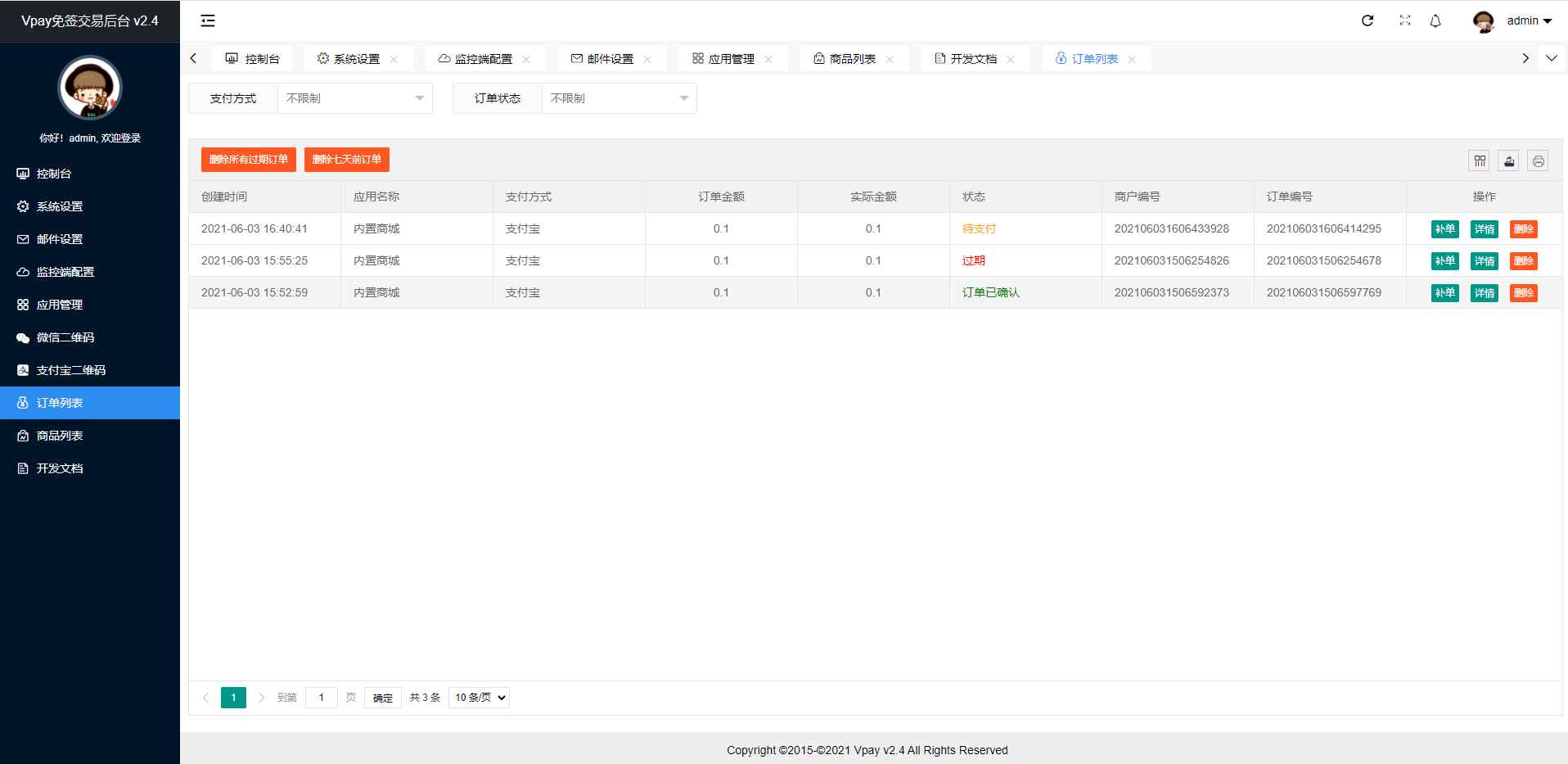
Task: Open 支付宝二维码 in the sidebar
Action: (x=70, y=370)
